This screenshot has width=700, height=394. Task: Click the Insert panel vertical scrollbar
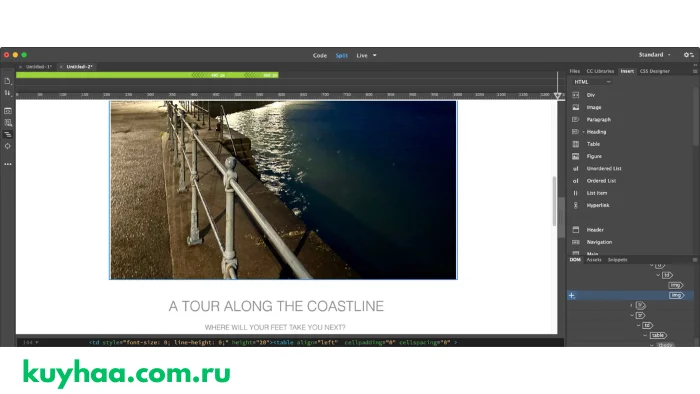pos(696,116)
